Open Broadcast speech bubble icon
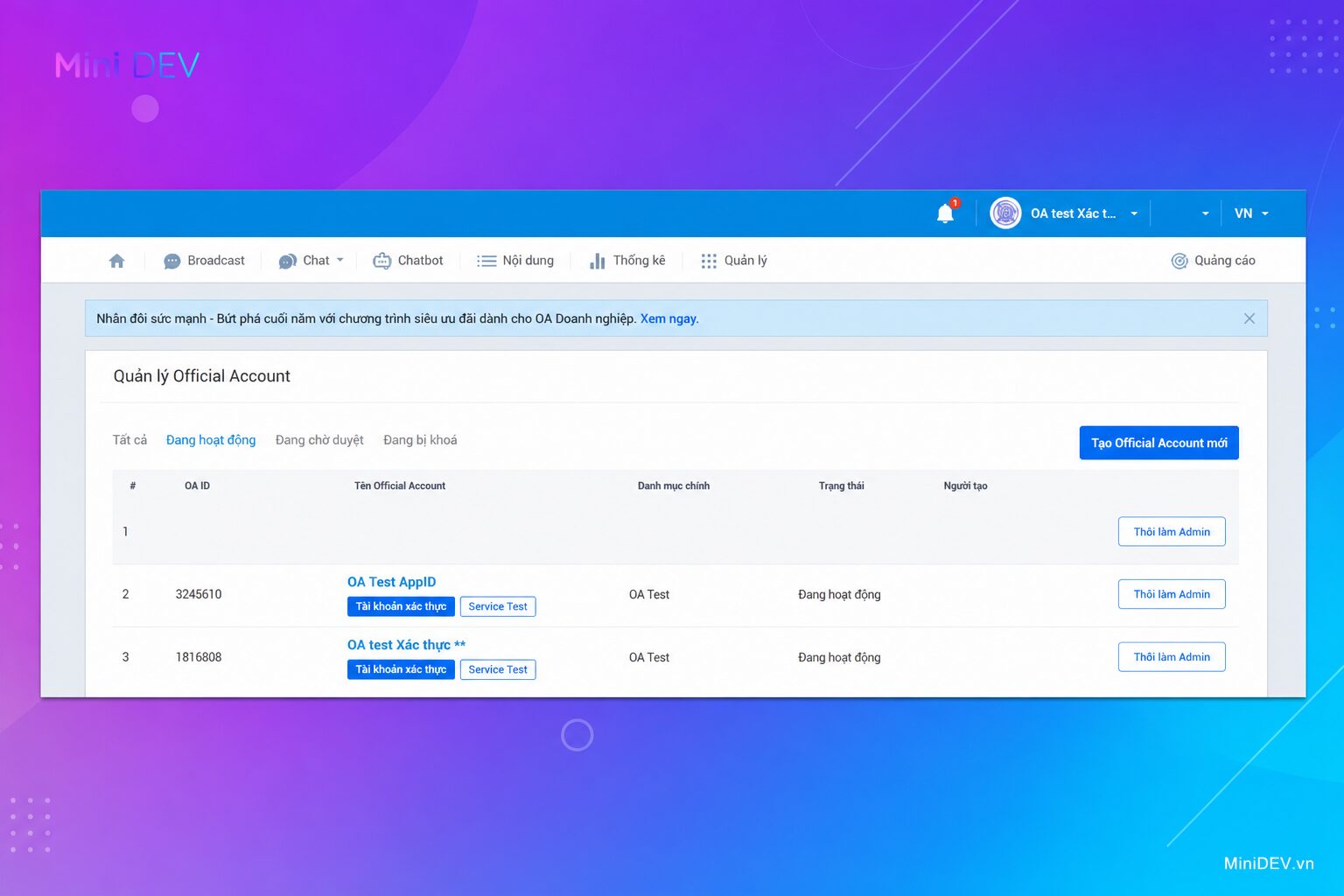Image resolution: width=1344 pixels, height=896 pixels. [x=171, y=261]
